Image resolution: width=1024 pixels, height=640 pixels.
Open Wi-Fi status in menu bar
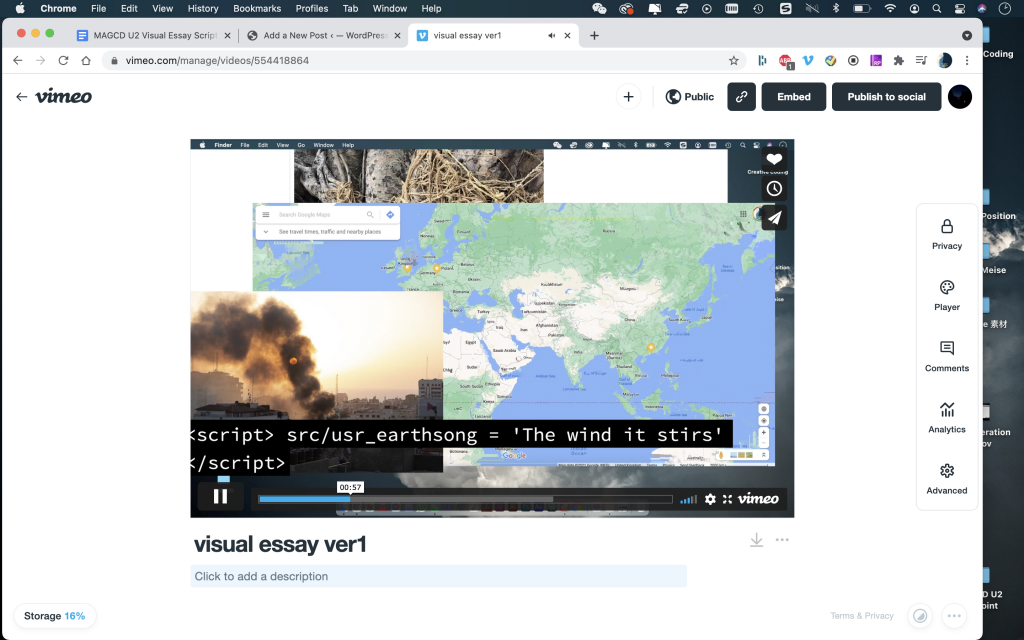[889, 8]
